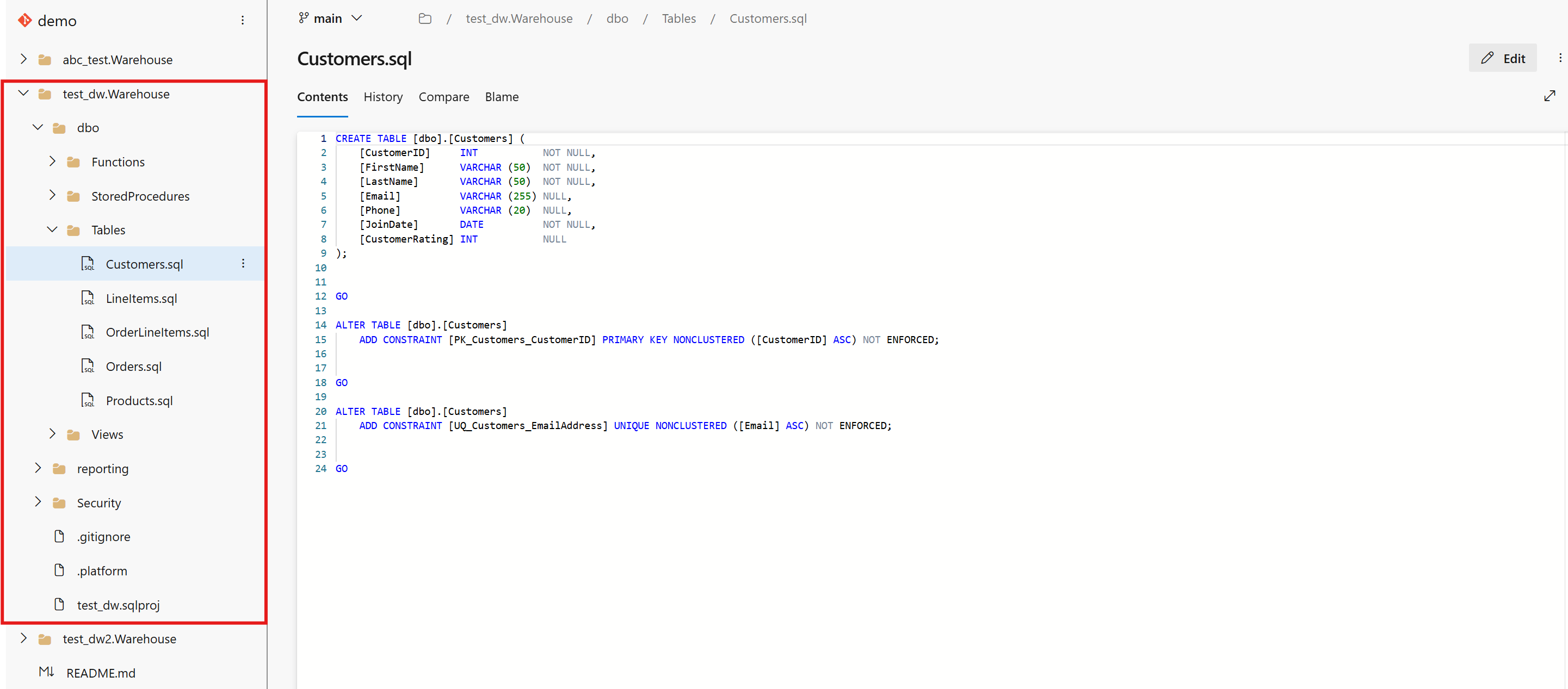Toggle full screen view with expand arrows icon
The image size is (1568, 689).
(x=1550, y=96)
